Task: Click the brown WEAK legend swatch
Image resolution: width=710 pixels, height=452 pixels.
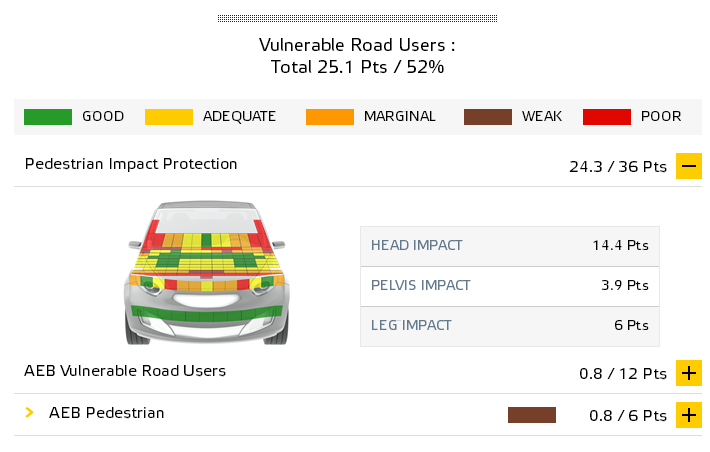Action: click(x=488, y=117)
